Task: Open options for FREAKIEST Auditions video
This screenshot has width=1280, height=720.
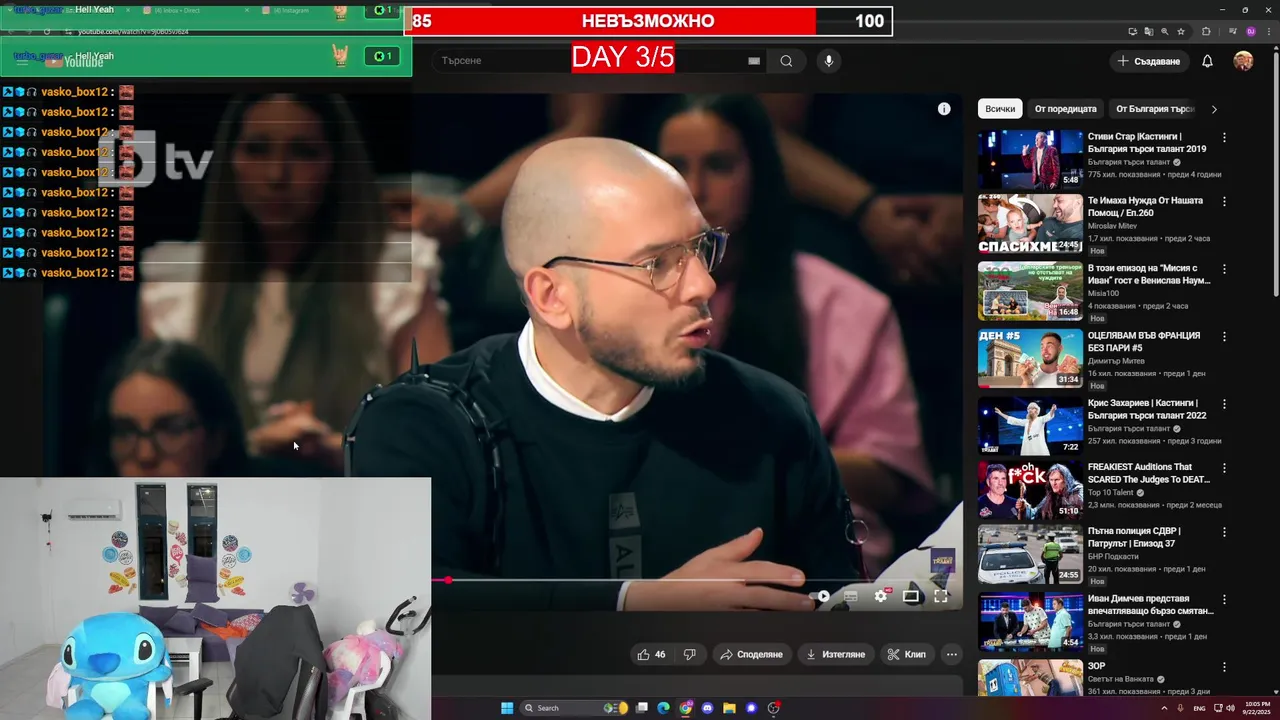Action: (x=1224, y=468)
